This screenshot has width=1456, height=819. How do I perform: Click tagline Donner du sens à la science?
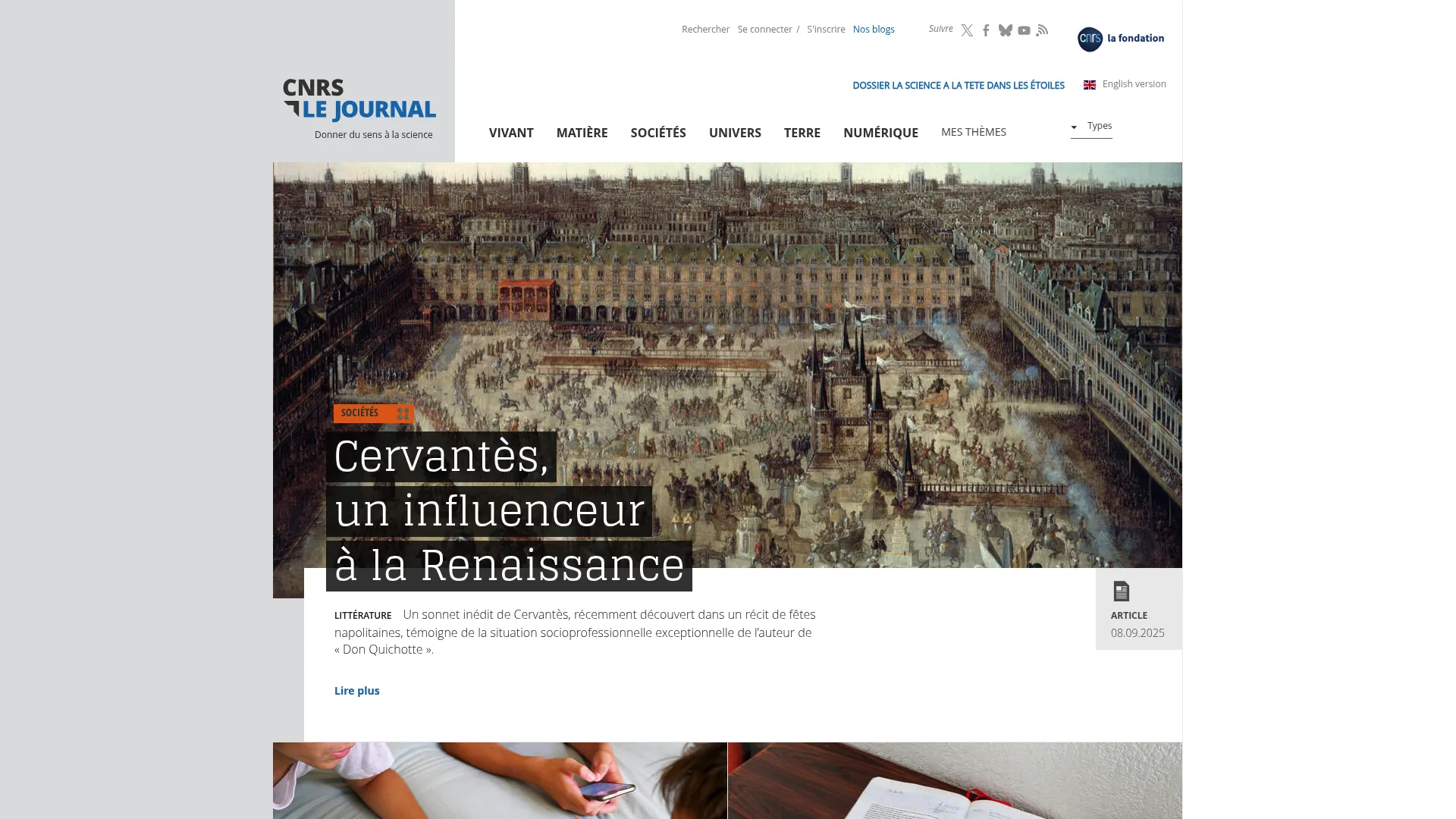click(374, 135)
